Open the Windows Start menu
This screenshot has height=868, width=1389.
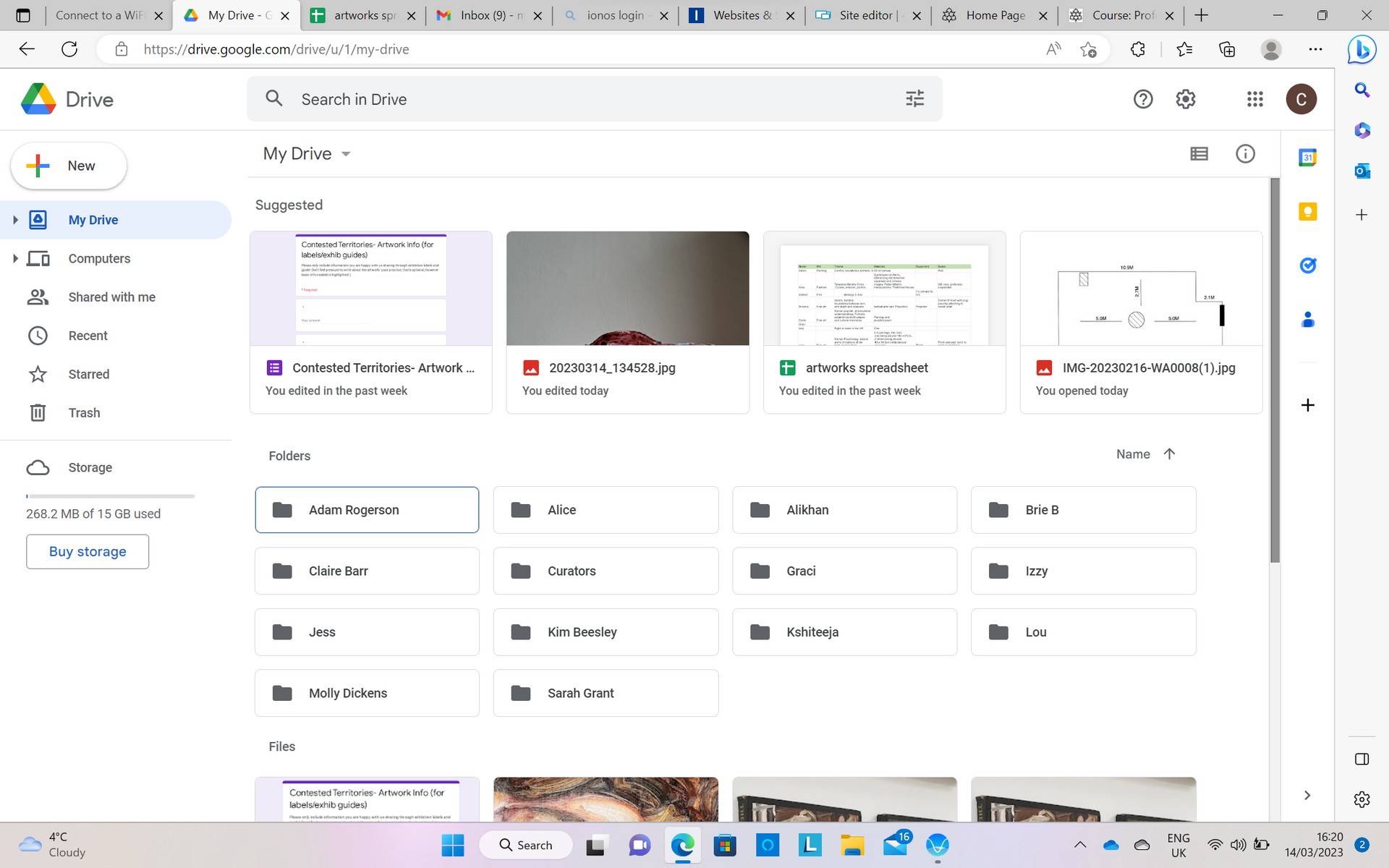(453, 845)
